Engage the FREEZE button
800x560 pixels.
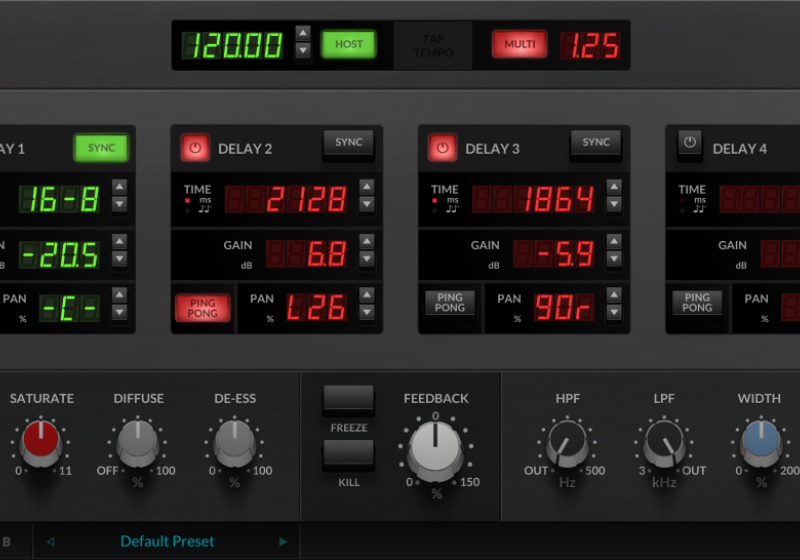(x=348, y=398)
